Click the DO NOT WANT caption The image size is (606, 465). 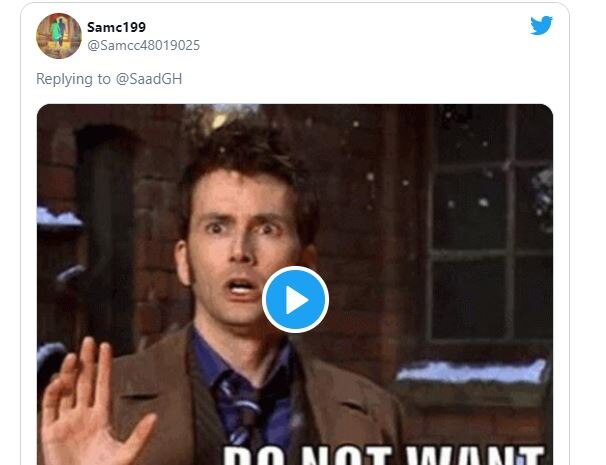pyautogui.click(x=384, y=455)
